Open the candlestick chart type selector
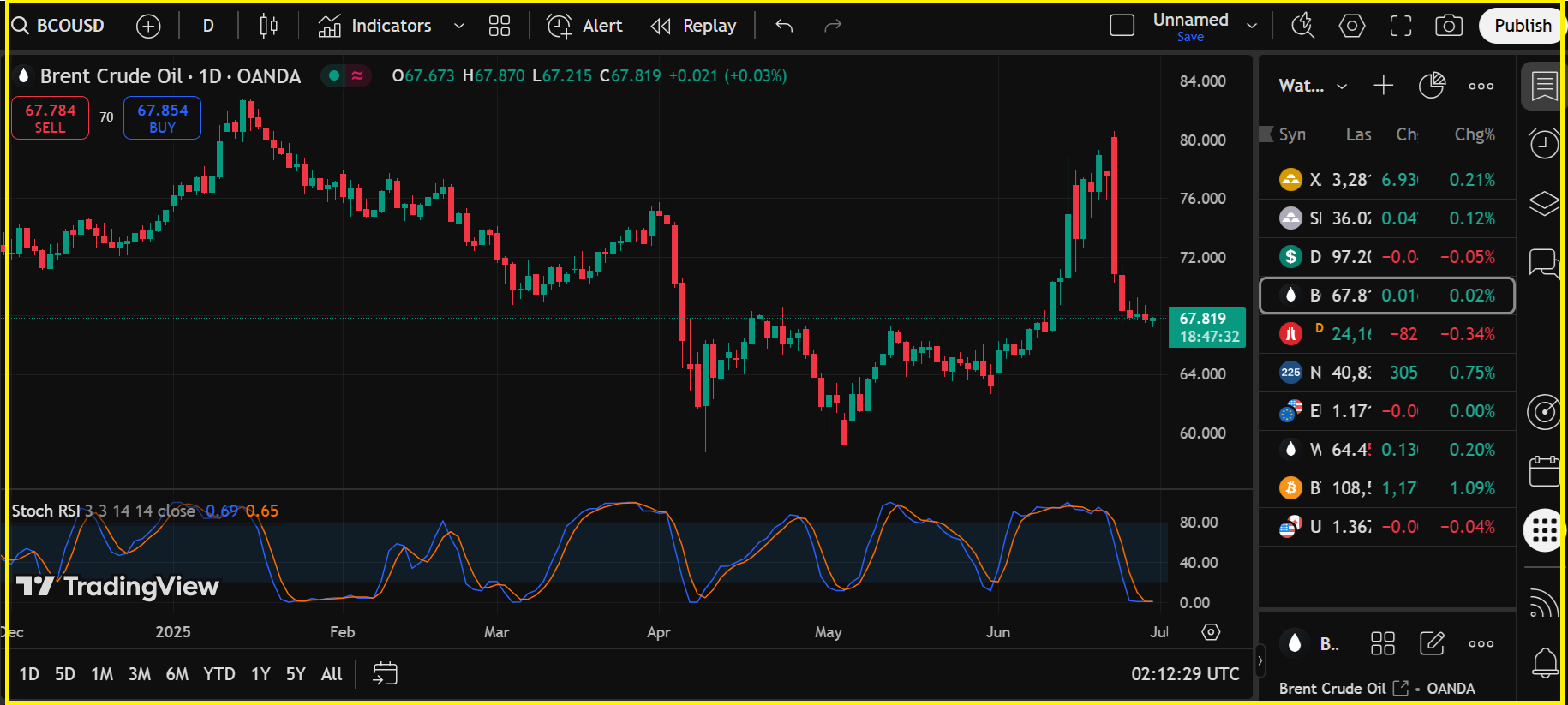 pyautogui.click(x=268, y=26)
